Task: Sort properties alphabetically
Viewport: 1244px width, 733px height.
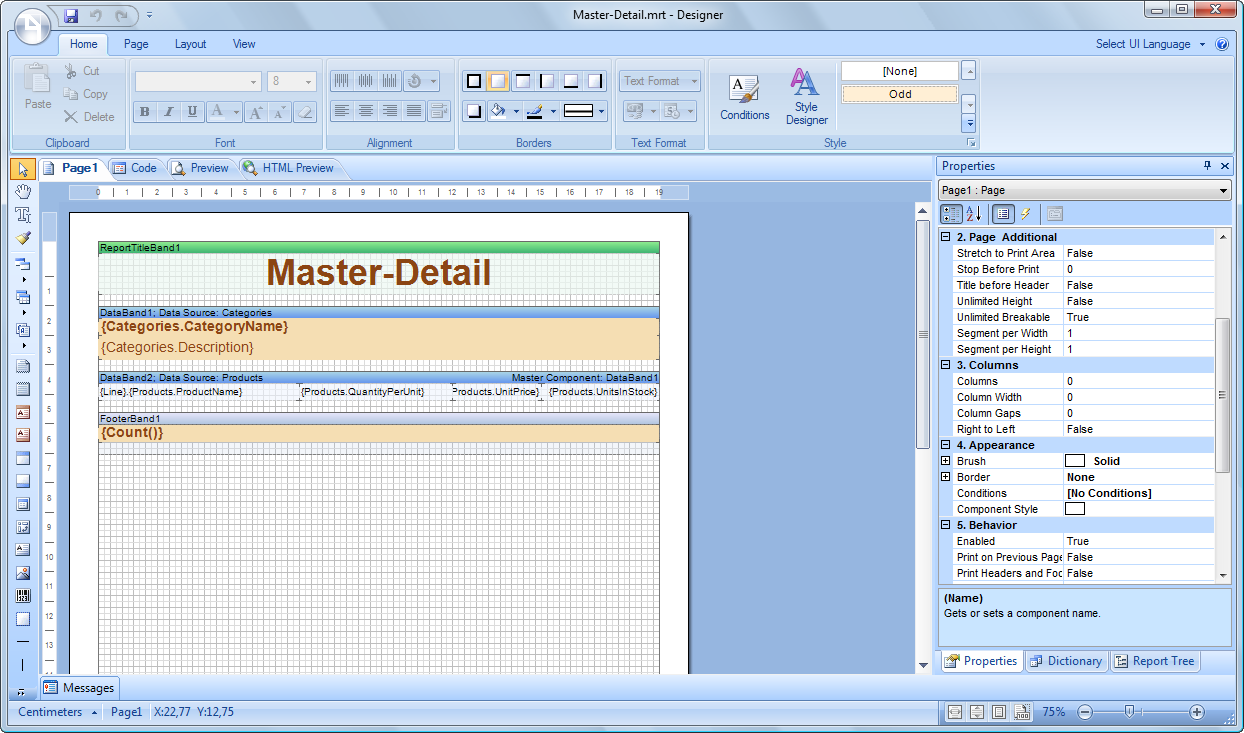Action: point(974,214)
